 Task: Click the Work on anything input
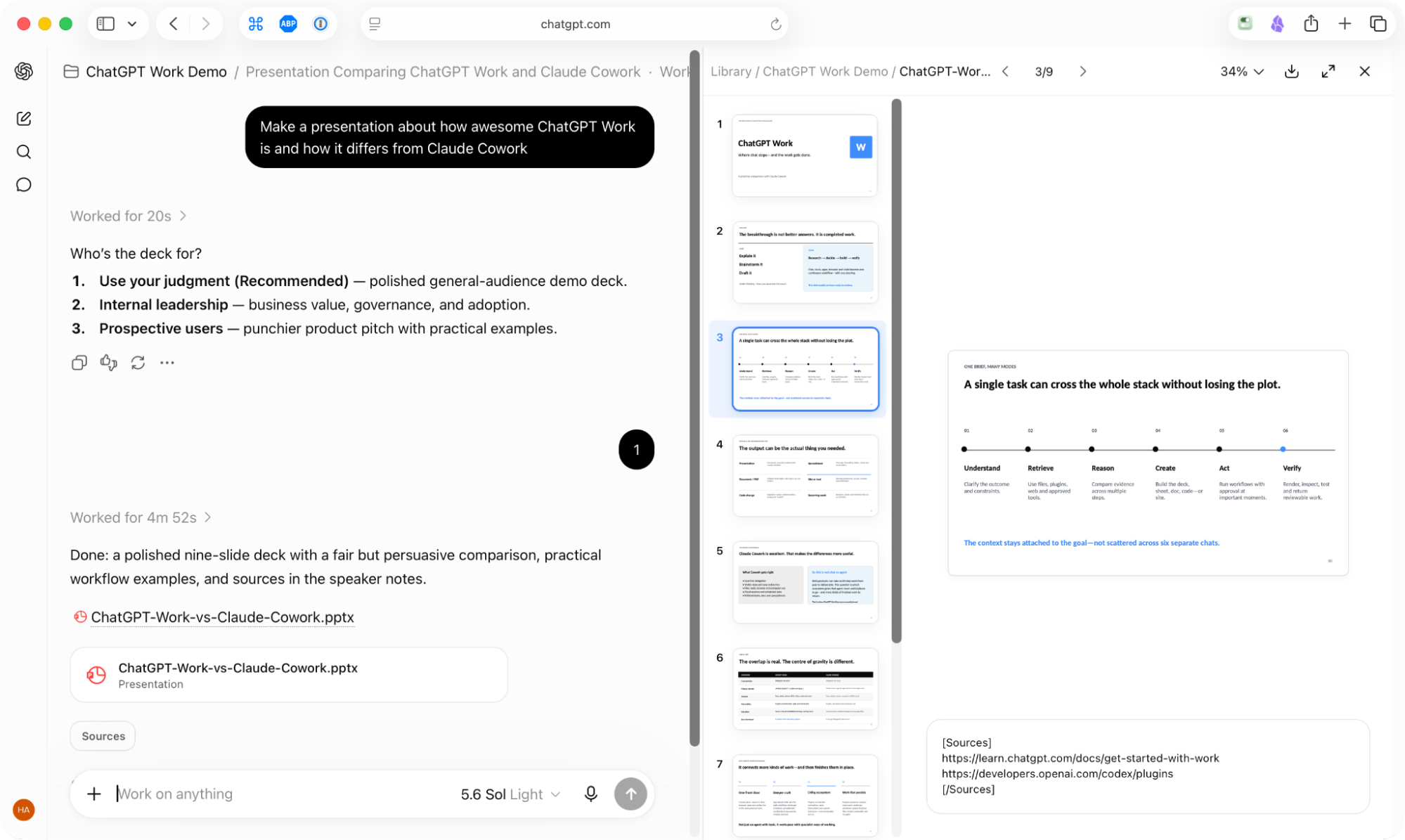281,794
